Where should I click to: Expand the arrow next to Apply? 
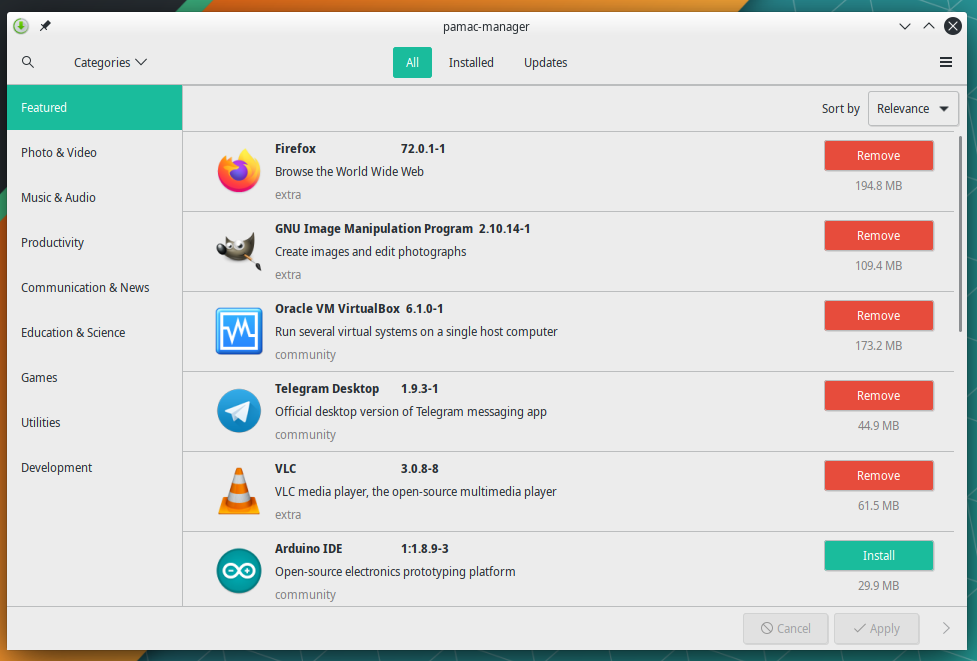(945, 628)
